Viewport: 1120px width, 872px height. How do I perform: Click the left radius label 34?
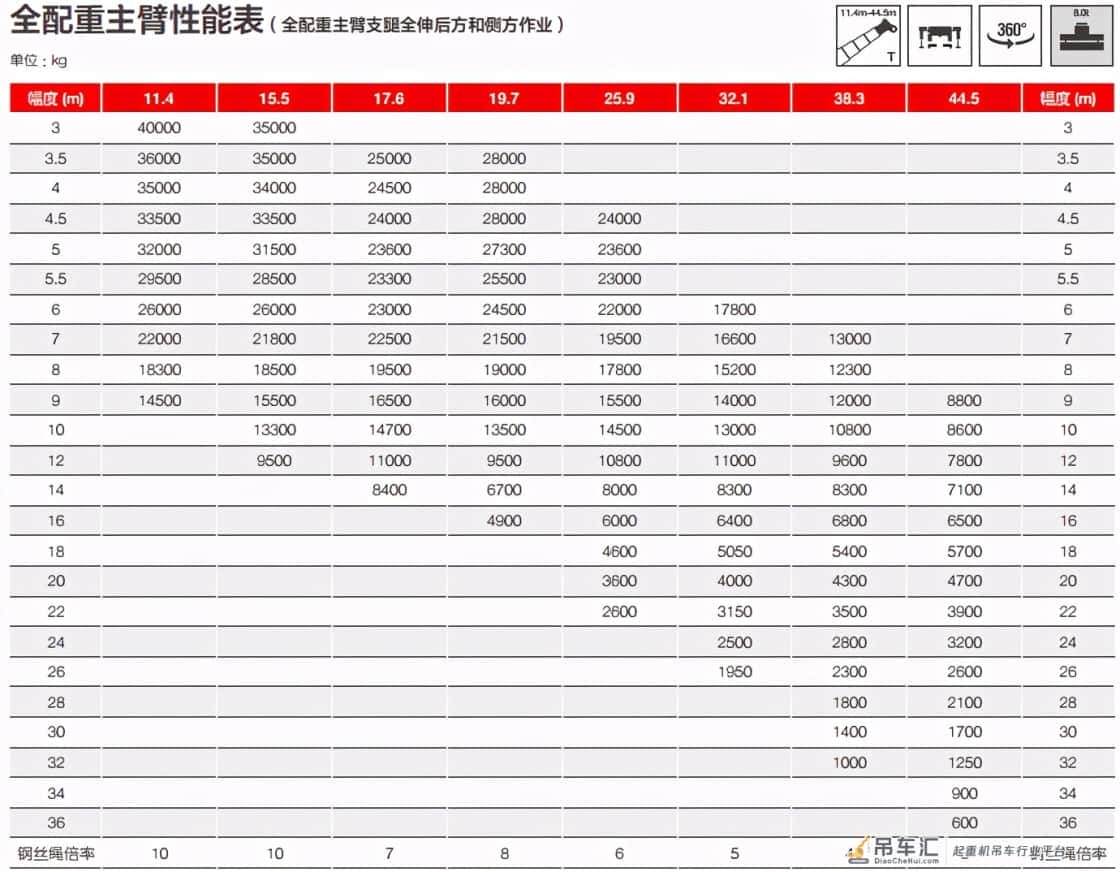pyautogui.click(x=56, y=793)
